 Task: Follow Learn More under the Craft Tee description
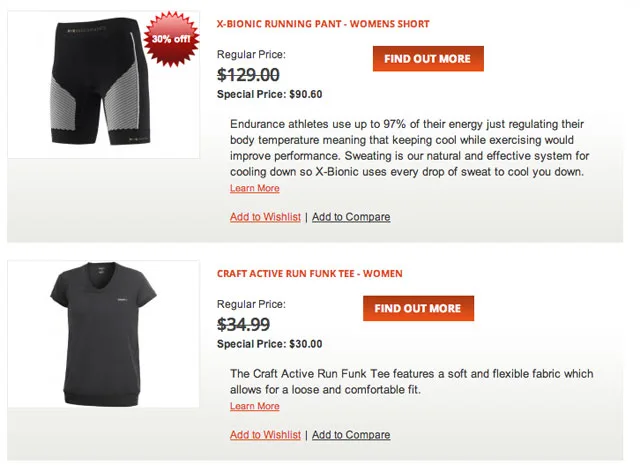255,406
